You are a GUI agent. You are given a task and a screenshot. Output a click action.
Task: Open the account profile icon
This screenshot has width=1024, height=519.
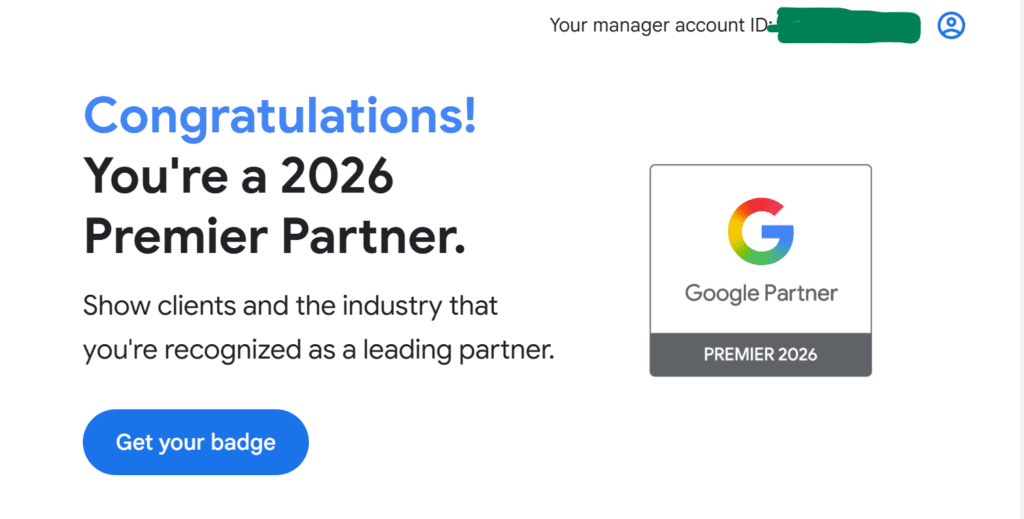(x=951, y=26)
